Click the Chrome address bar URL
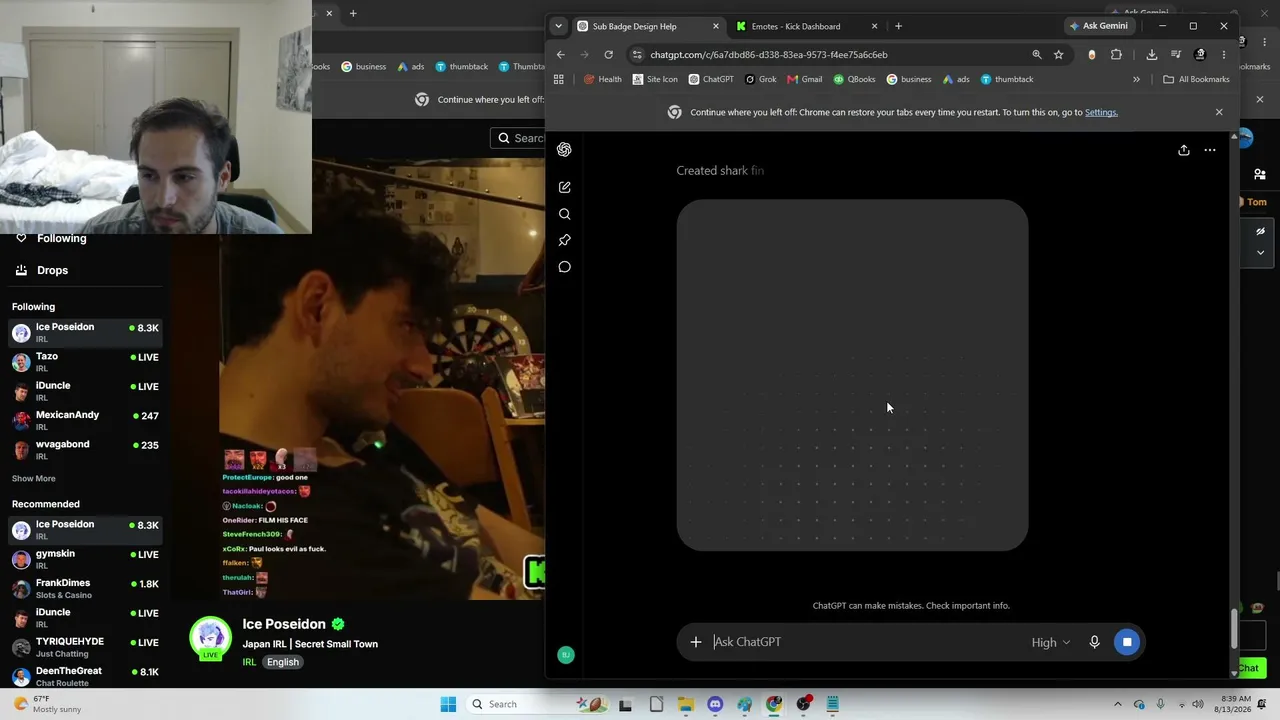The width and height of the screenshot is (1280, 720). coord(769,55)
